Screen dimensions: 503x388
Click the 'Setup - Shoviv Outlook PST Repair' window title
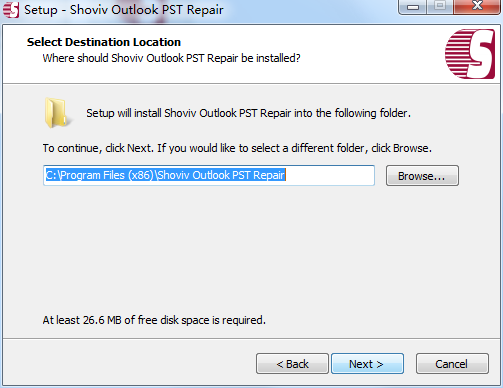click(123, 10)
